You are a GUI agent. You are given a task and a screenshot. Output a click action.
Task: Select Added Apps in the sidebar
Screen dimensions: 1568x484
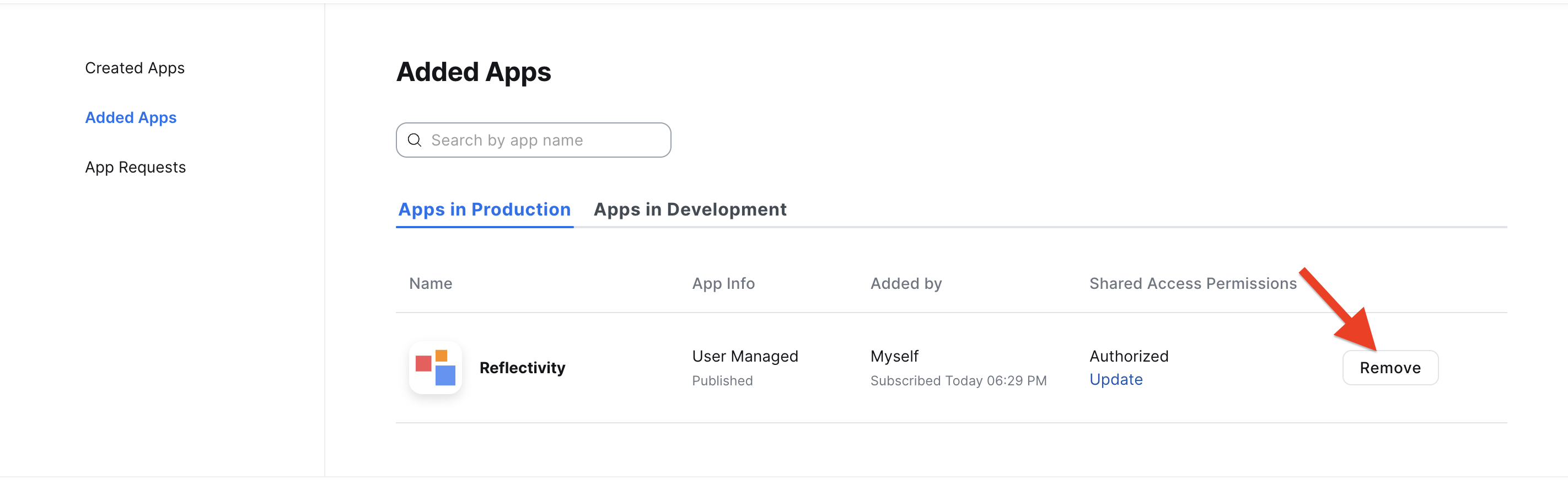point(131,117)
